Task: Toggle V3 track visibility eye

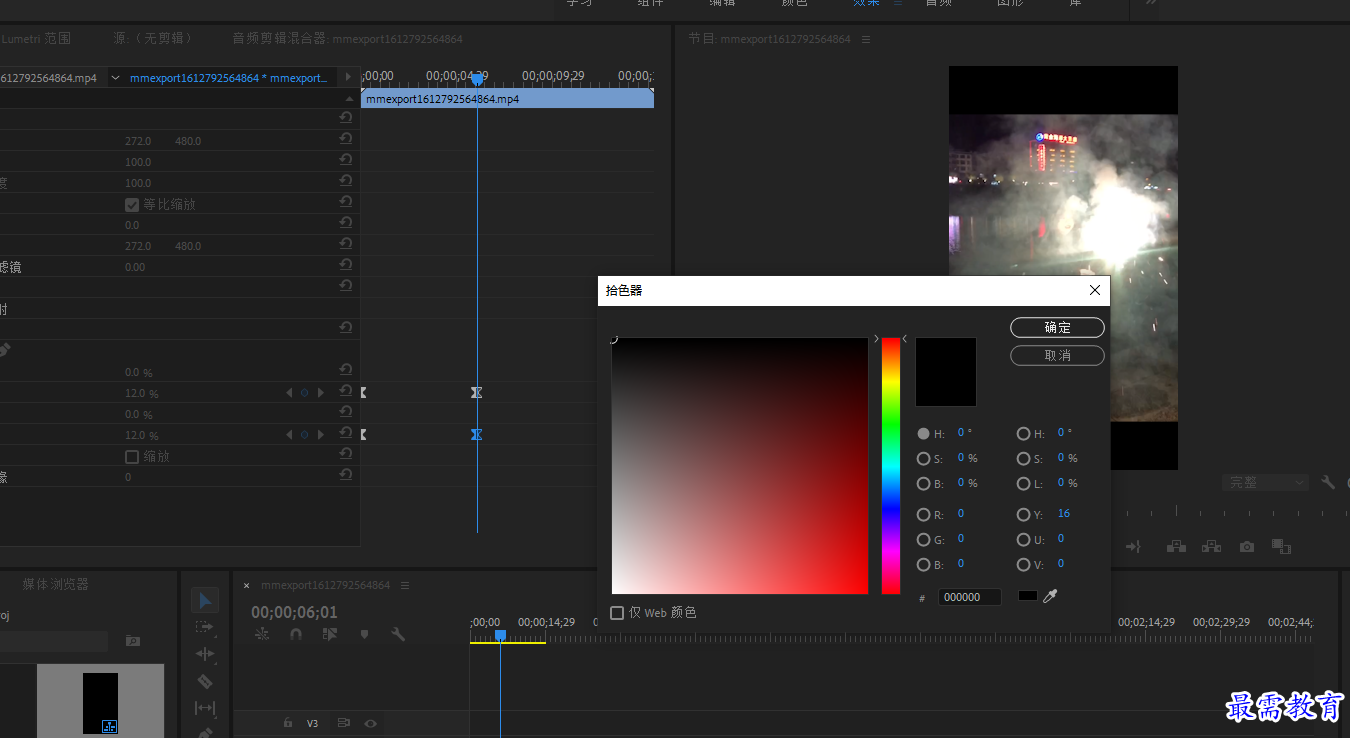Action: tap(371, 722)
